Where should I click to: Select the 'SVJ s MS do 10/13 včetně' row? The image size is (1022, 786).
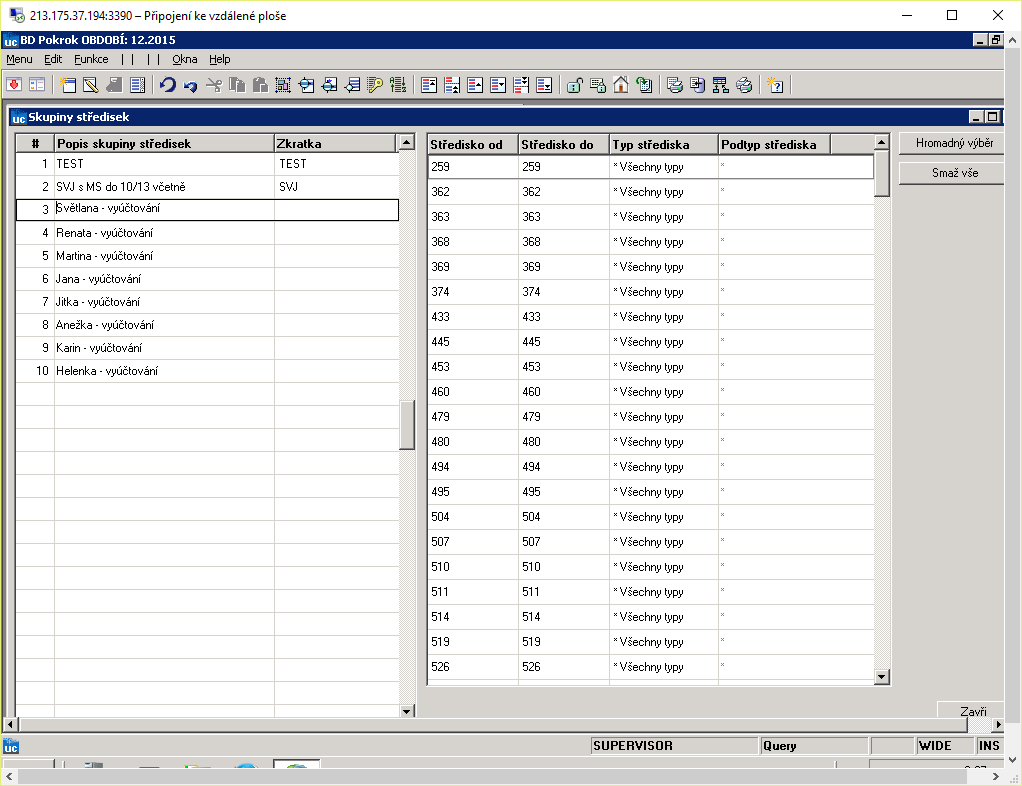[207, 187]
